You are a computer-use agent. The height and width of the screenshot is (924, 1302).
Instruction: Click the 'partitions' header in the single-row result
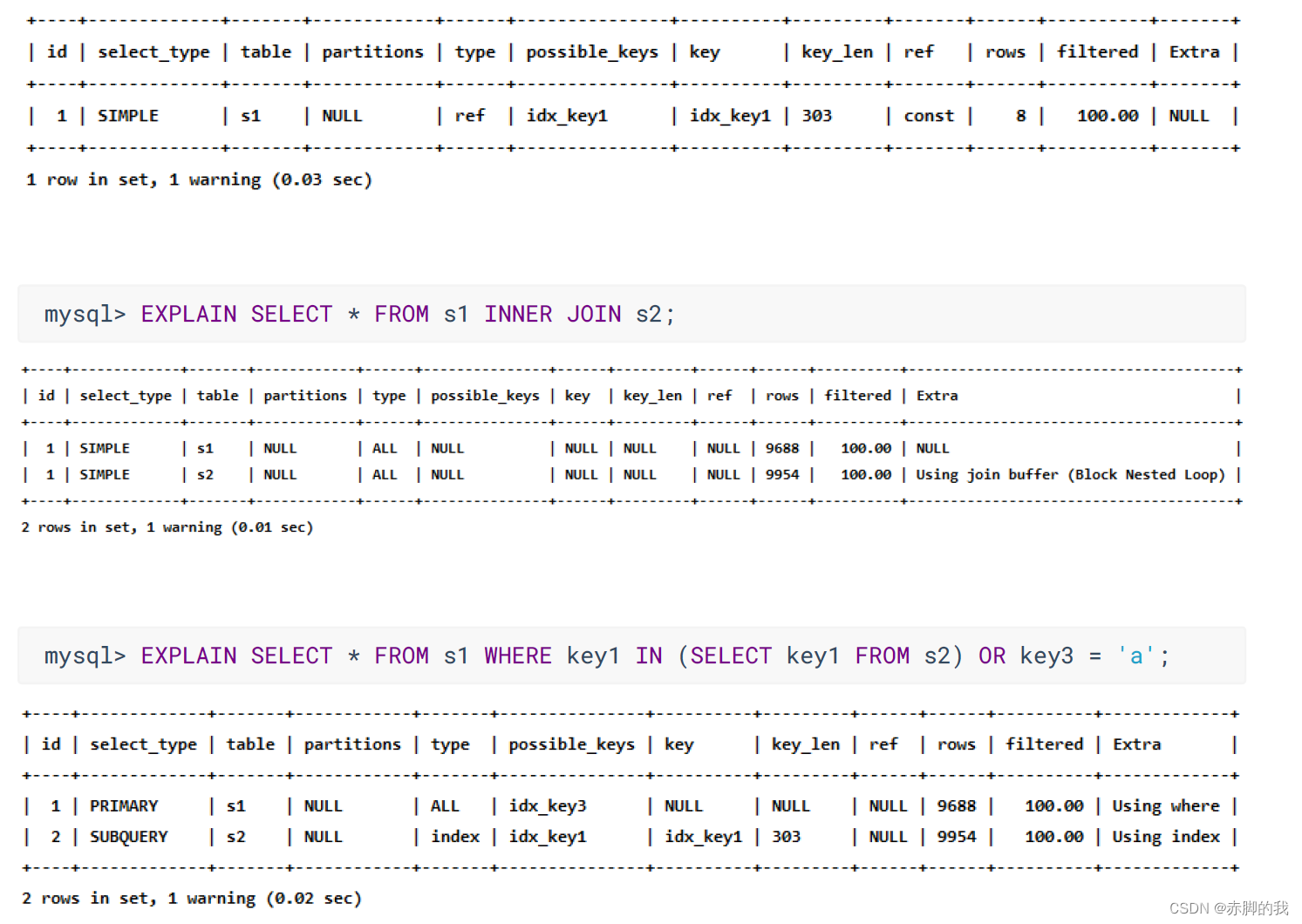coord(372,52)
